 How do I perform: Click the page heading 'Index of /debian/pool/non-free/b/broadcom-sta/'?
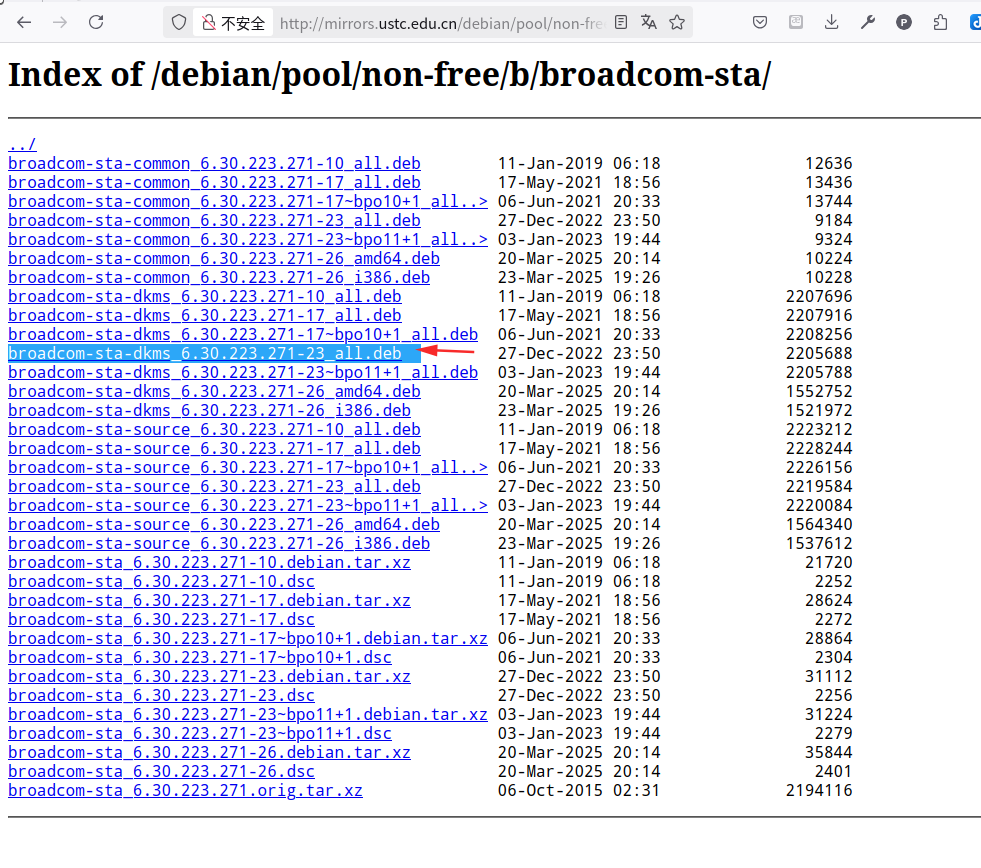pyautogui.click(x=390, y=74)
